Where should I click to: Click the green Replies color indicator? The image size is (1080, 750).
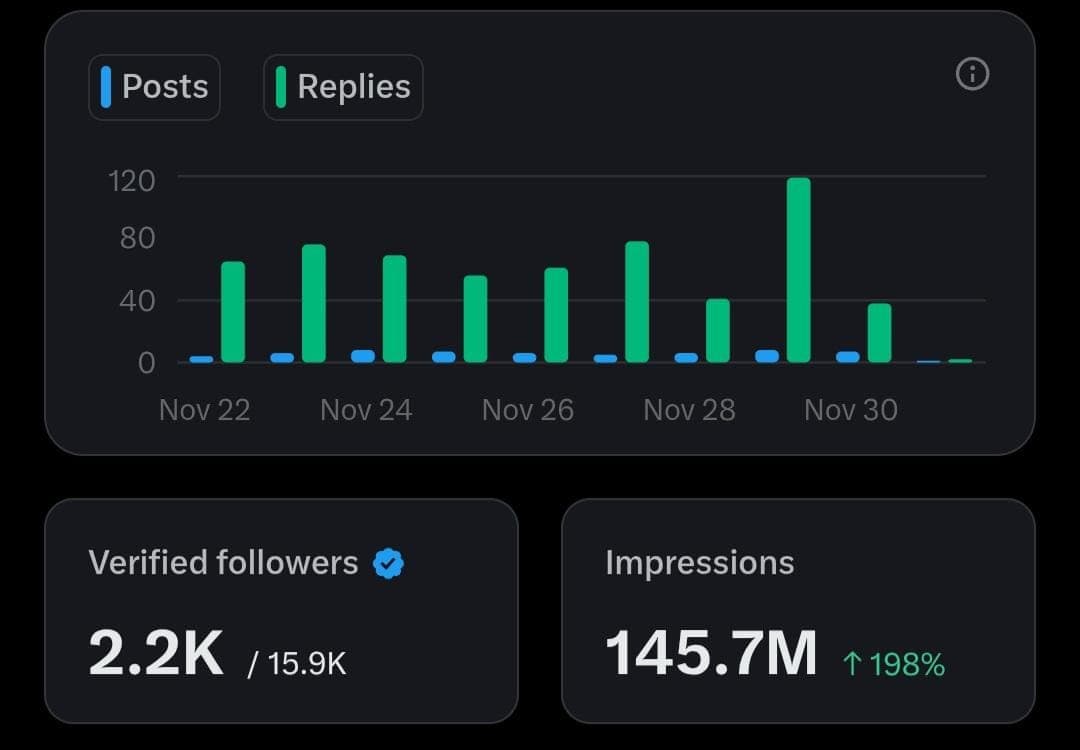tap(280, 87)
